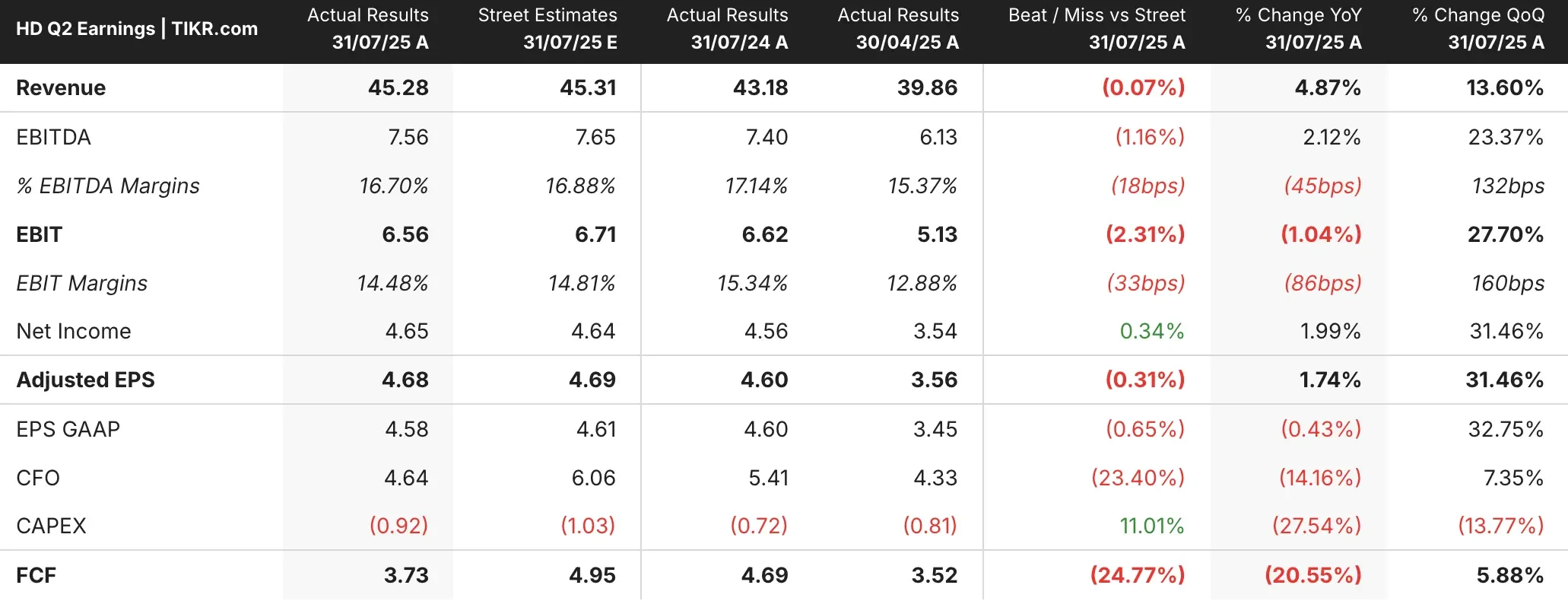
Task: Select the % Change QoQ column header
Action: click(x=1478, y=29)
